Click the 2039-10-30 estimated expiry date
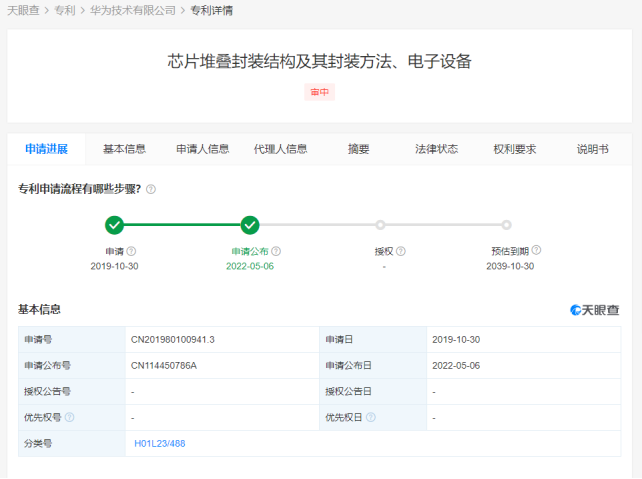Screen dimensions: 642x479 [510, 266]
